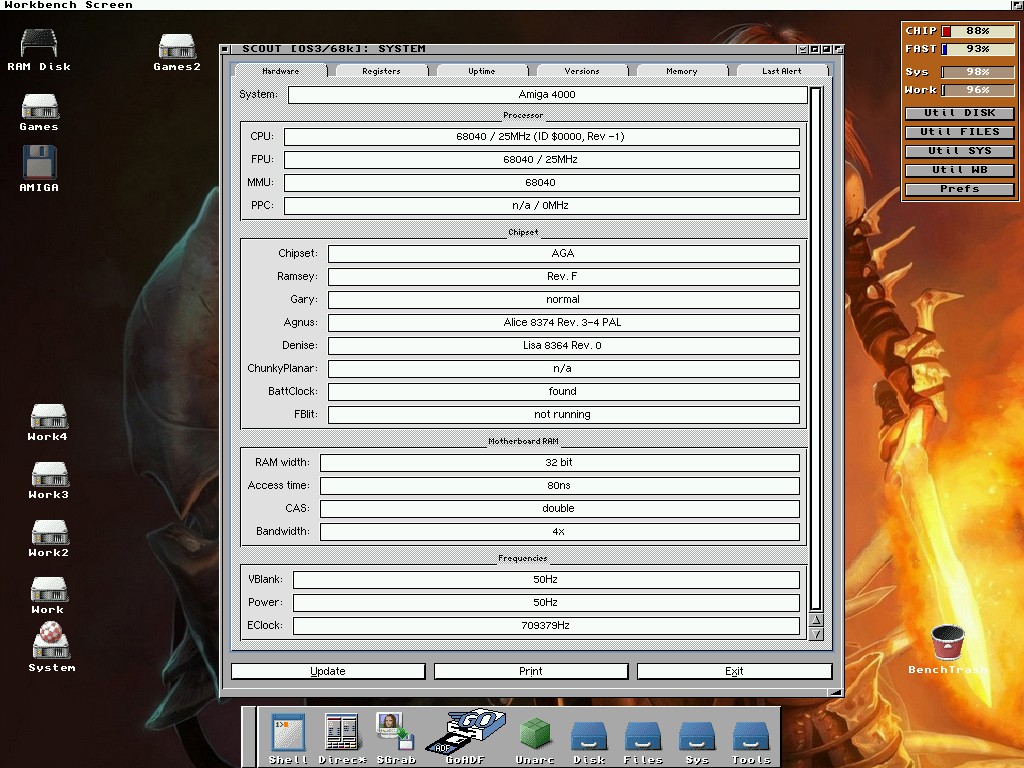Click the Chipset value AGA

pyautogui.click(x=564, y=253)
